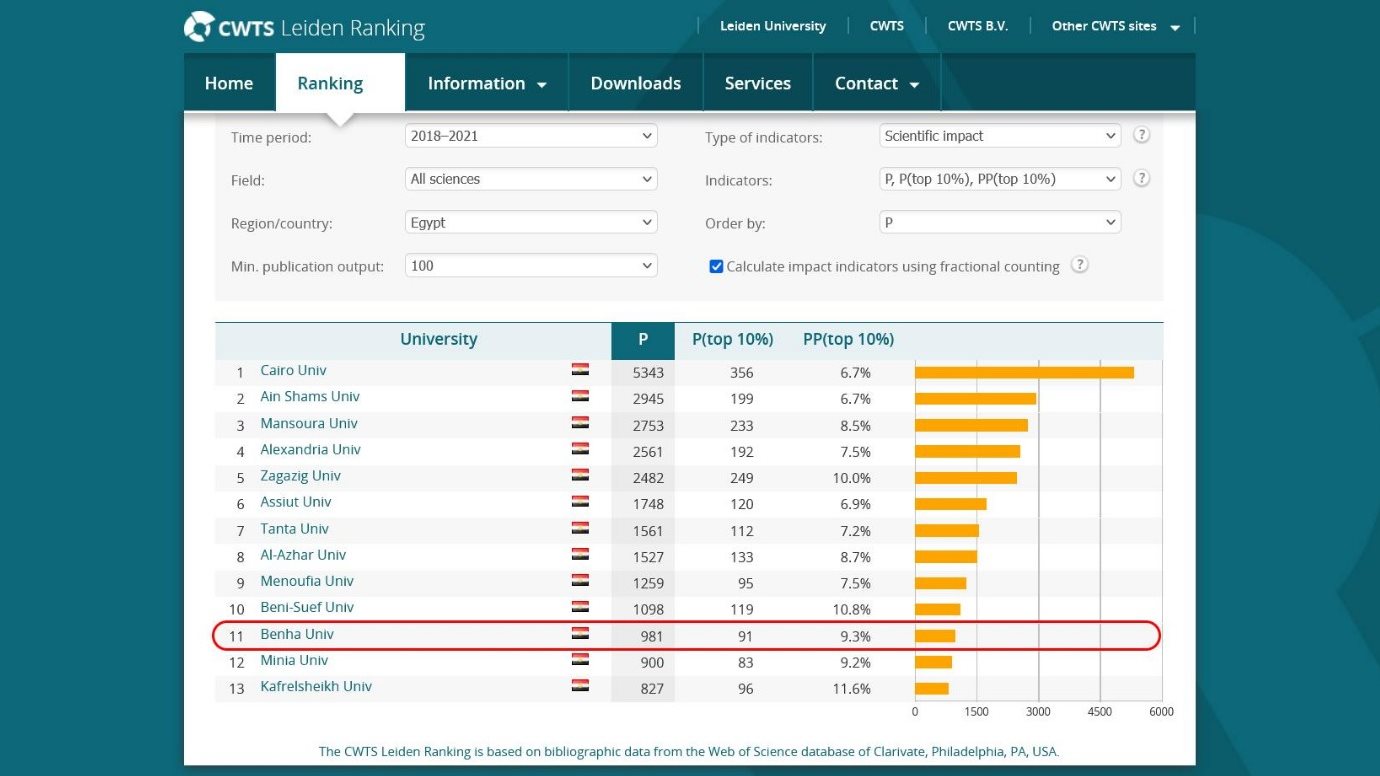Click help icon beside Type of indicators

point(1141,136)
